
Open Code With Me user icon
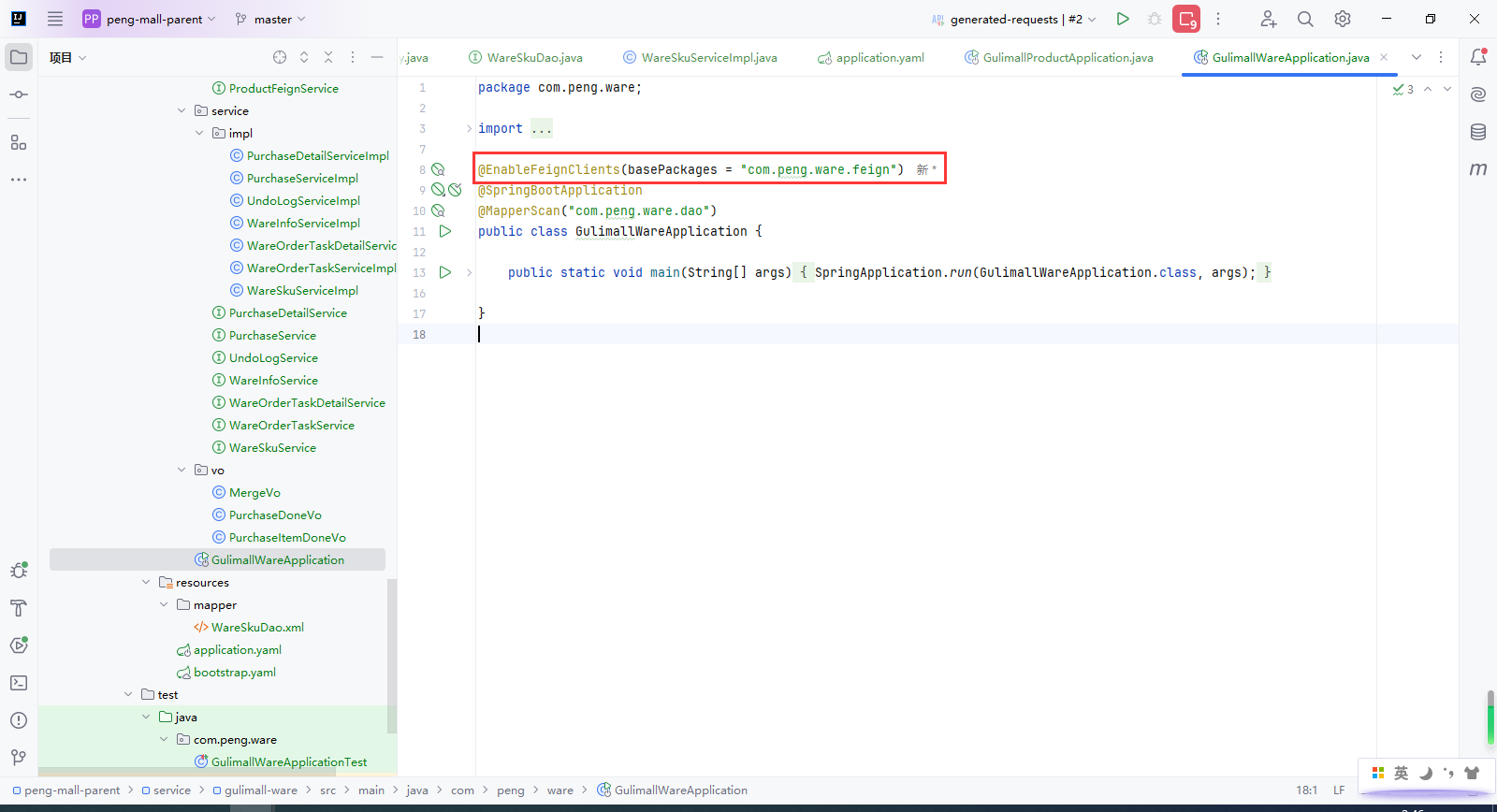click(x=1268, y=19)
